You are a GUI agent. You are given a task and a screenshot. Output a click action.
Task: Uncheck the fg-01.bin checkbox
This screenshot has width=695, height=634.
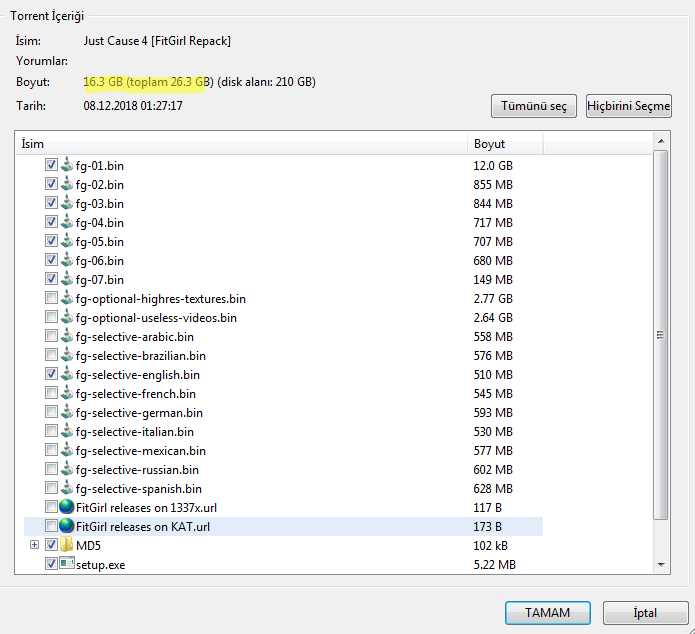click(51, 165)
